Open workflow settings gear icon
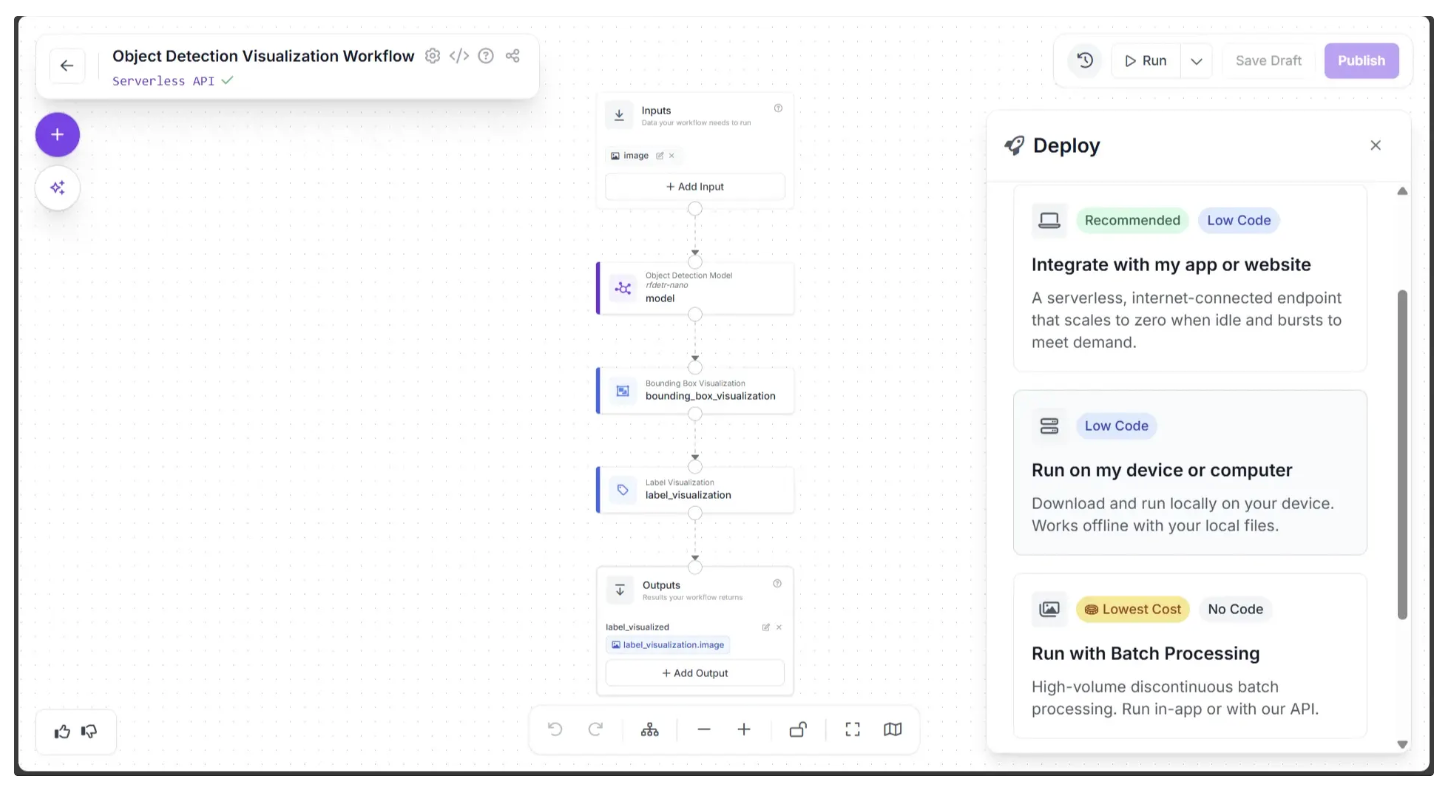Screen dimensions: 1450x786 (432, 56)
